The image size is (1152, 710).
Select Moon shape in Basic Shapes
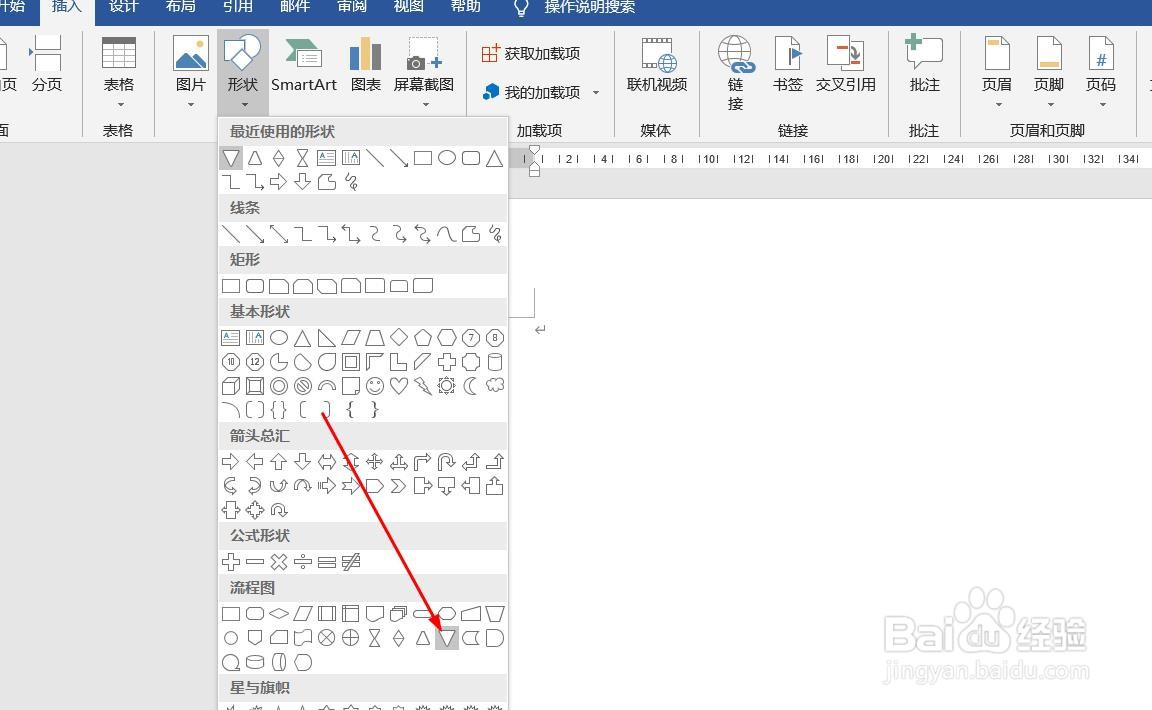click(x=471, y=386)
